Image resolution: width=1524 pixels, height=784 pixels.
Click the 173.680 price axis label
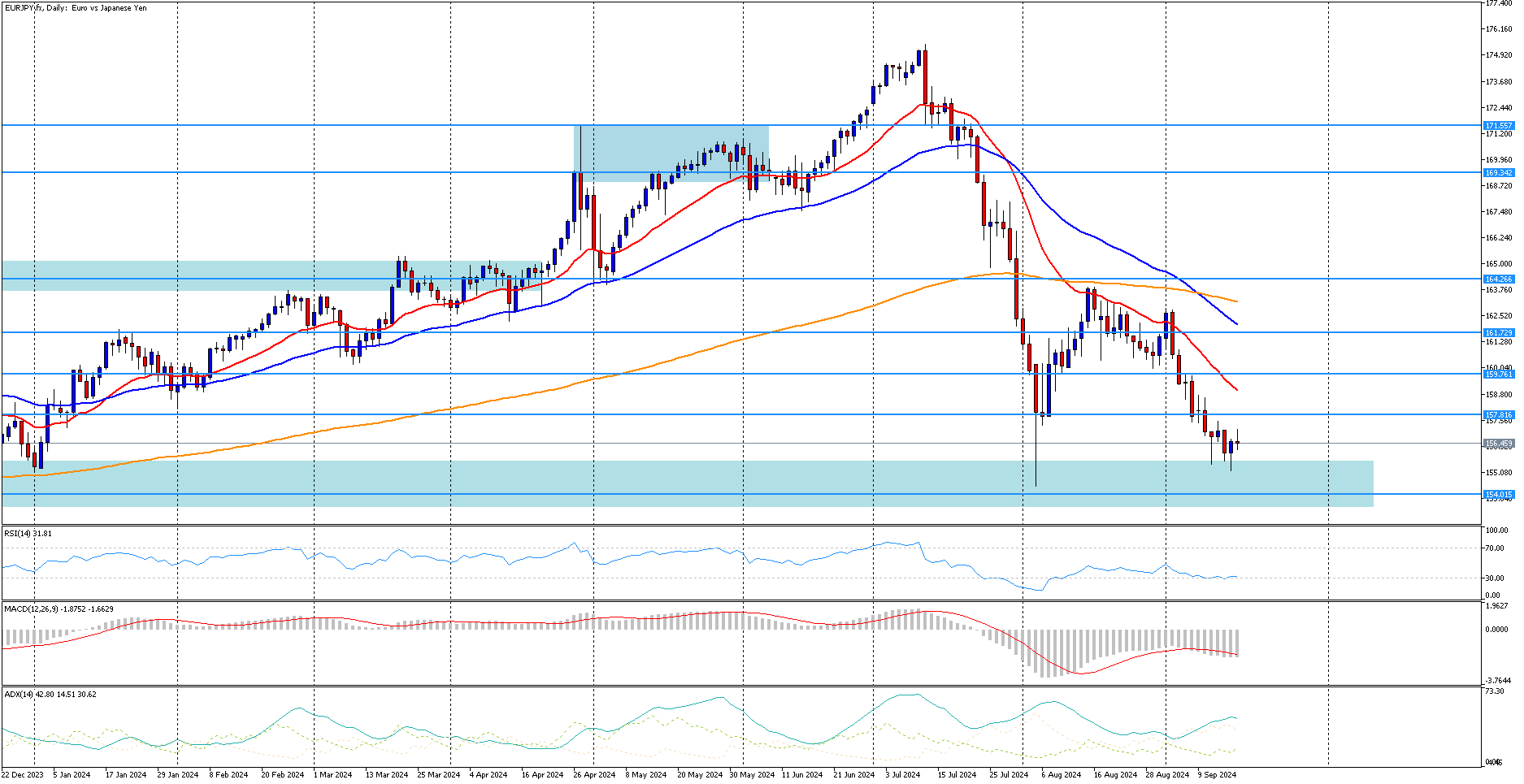(1499, 82)
